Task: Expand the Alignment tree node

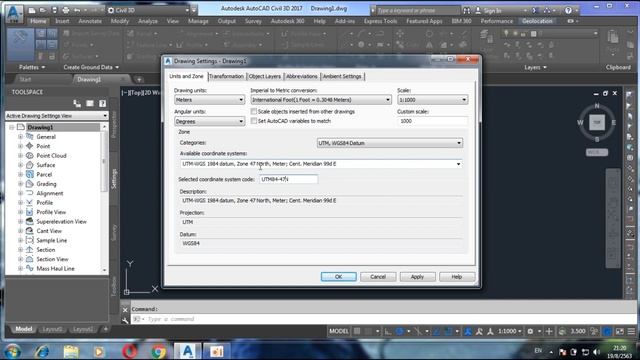Action: pyautogui.click(x=20, y=193)
